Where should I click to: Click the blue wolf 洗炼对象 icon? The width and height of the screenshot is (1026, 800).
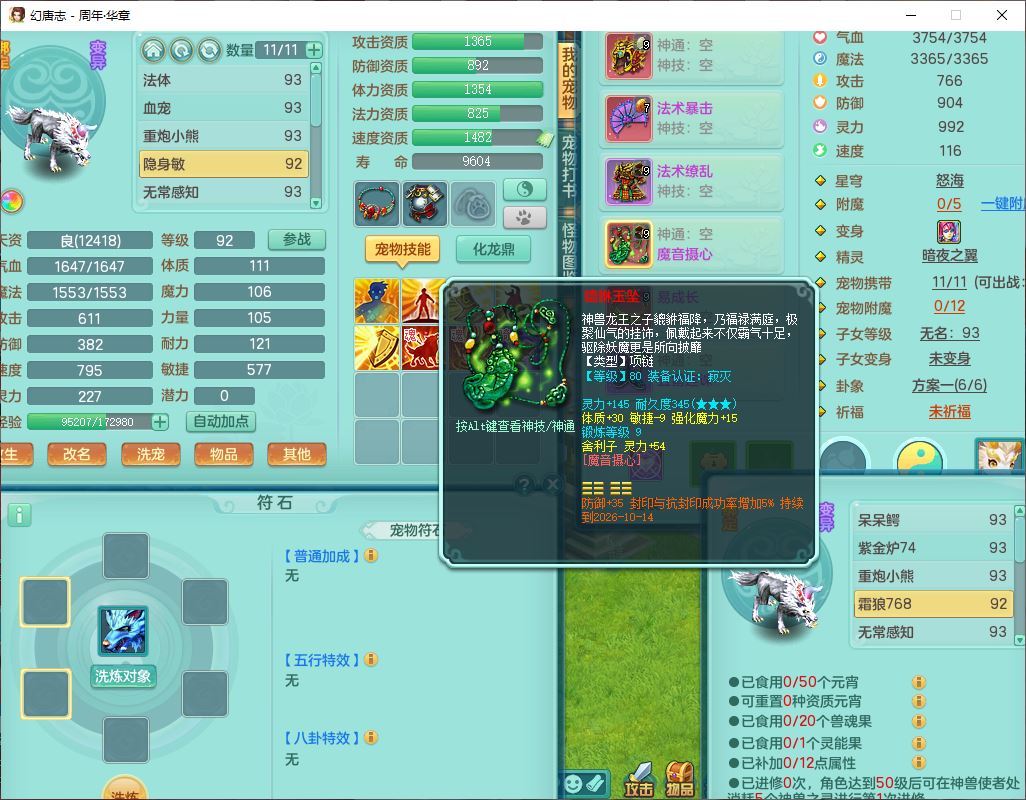[123, 631]
